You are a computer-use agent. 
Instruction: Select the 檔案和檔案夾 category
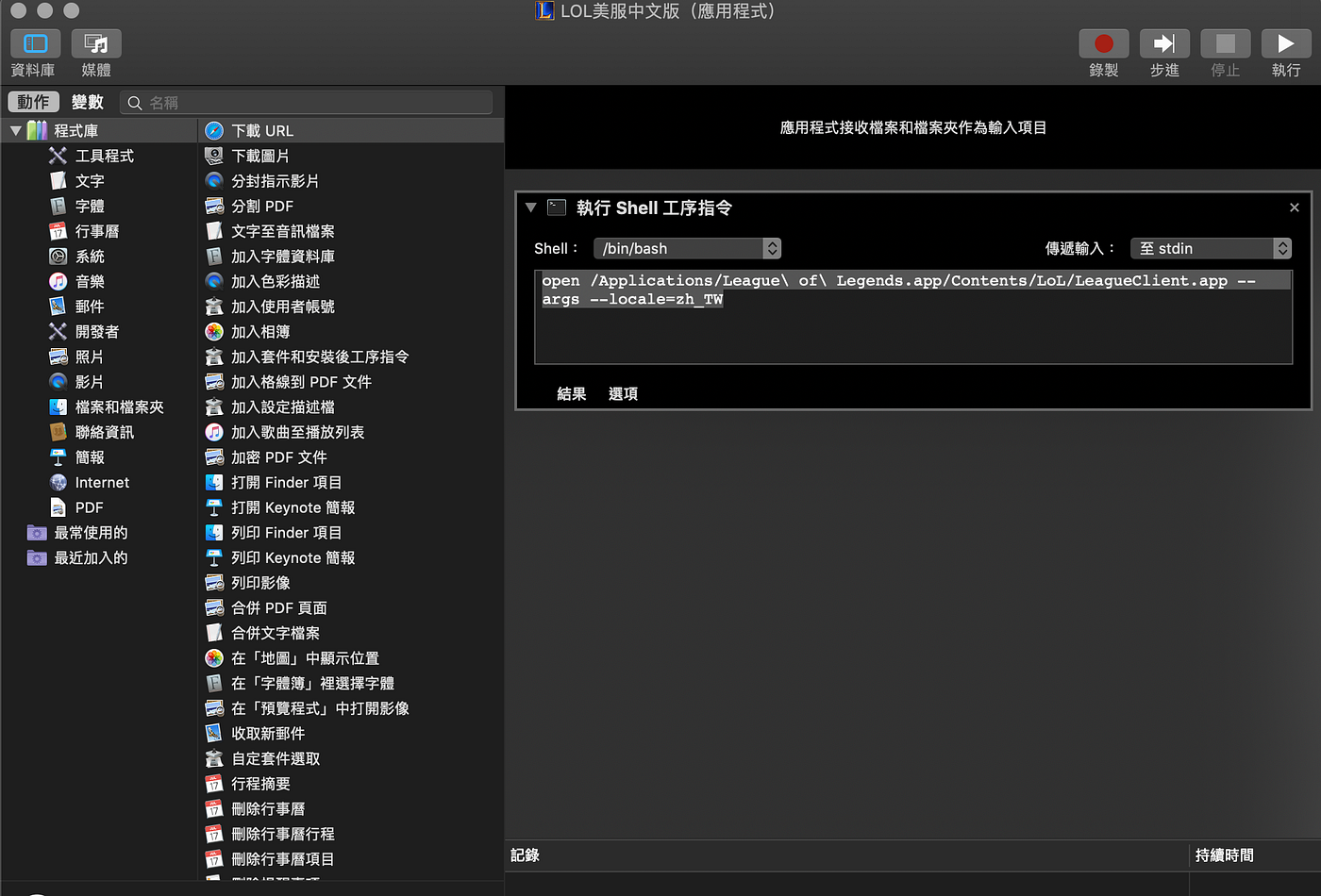(x=119, y=407)
